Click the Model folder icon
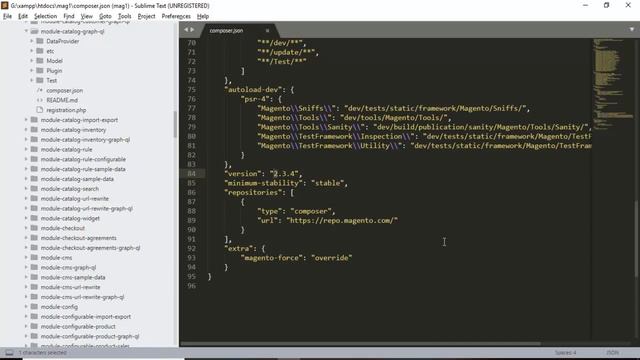 [x=40, y=60]
